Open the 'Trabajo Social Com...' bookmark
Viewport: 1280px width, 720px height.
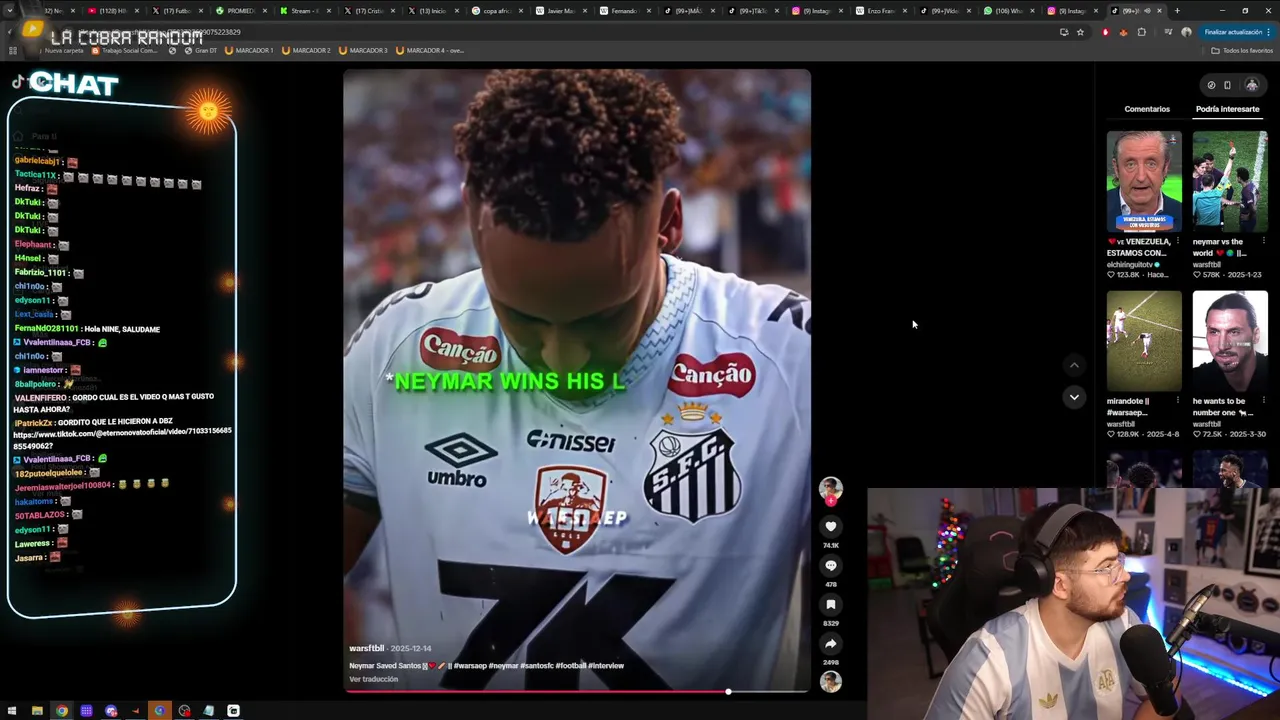click(x=125, y=50)
